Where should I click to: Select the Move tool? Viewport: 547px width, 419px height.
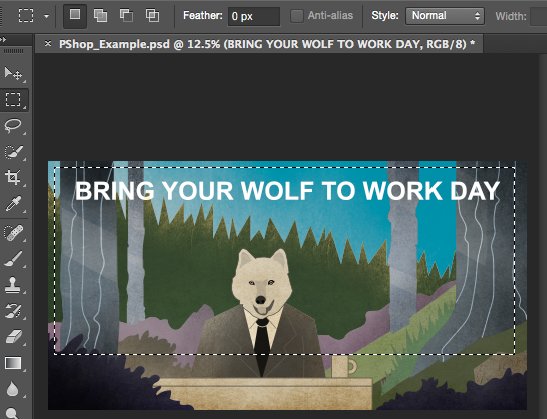[x=13, y=74]
